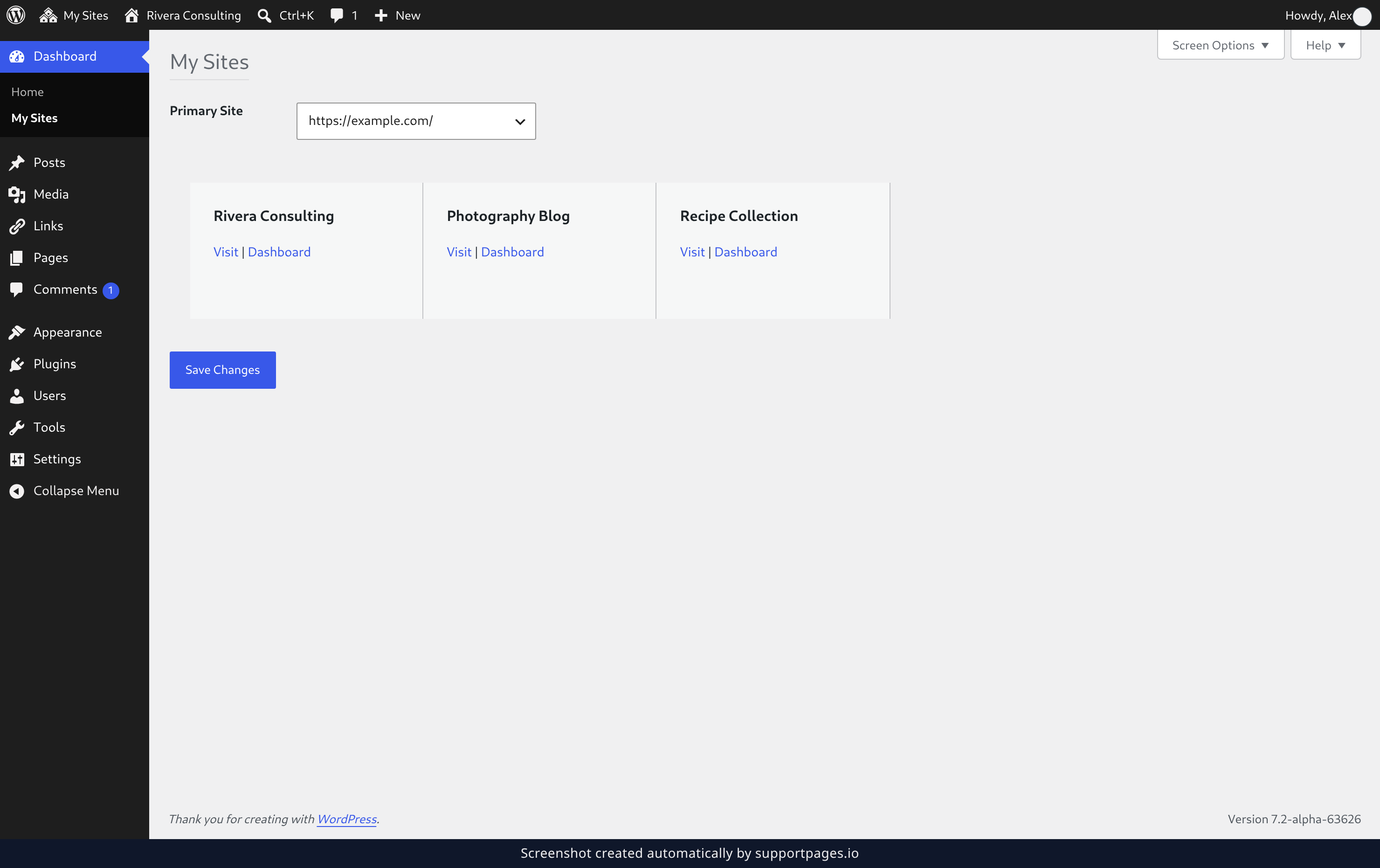Click the Dashboard gauge icon in the sidebar
The width and height of the screenshot is (1380, 868).
pyautogui.click(x=17, y=56)
